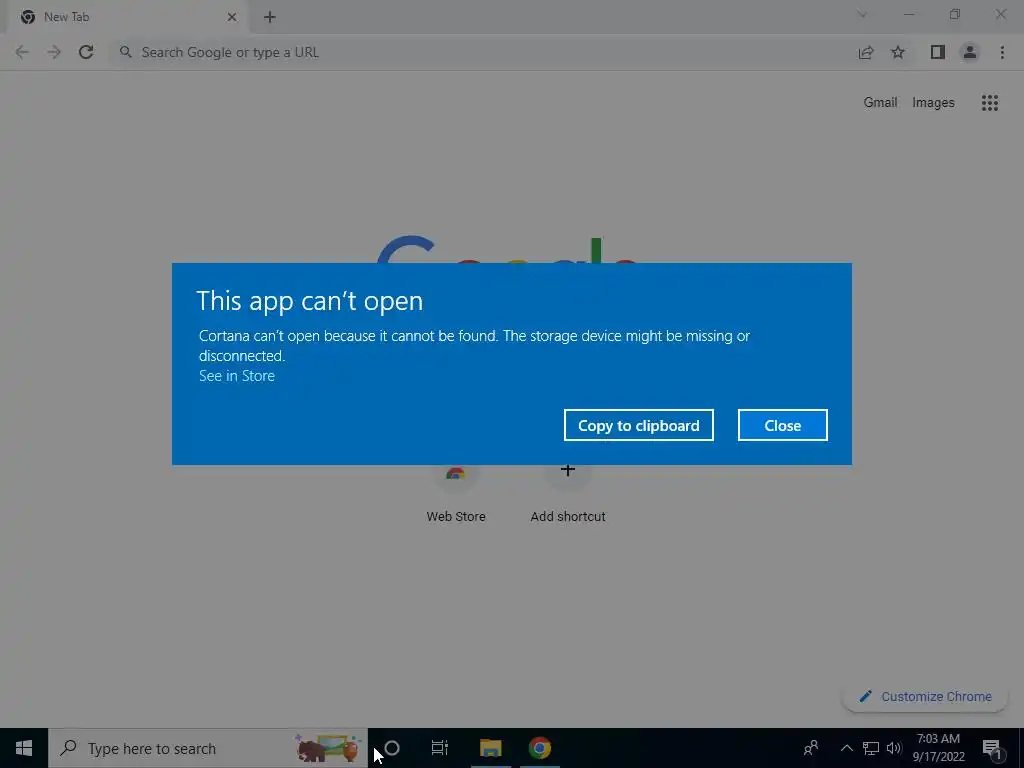Open network status tray icon

pyautogui.click(x=871, y=748)
